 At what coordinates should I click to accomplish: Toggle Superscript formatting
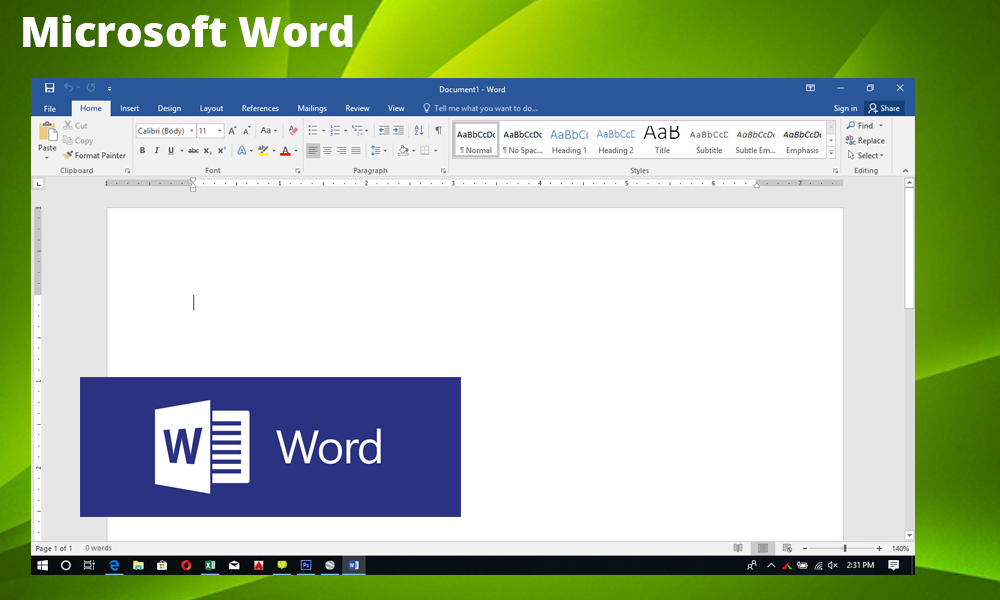(221, 151)
